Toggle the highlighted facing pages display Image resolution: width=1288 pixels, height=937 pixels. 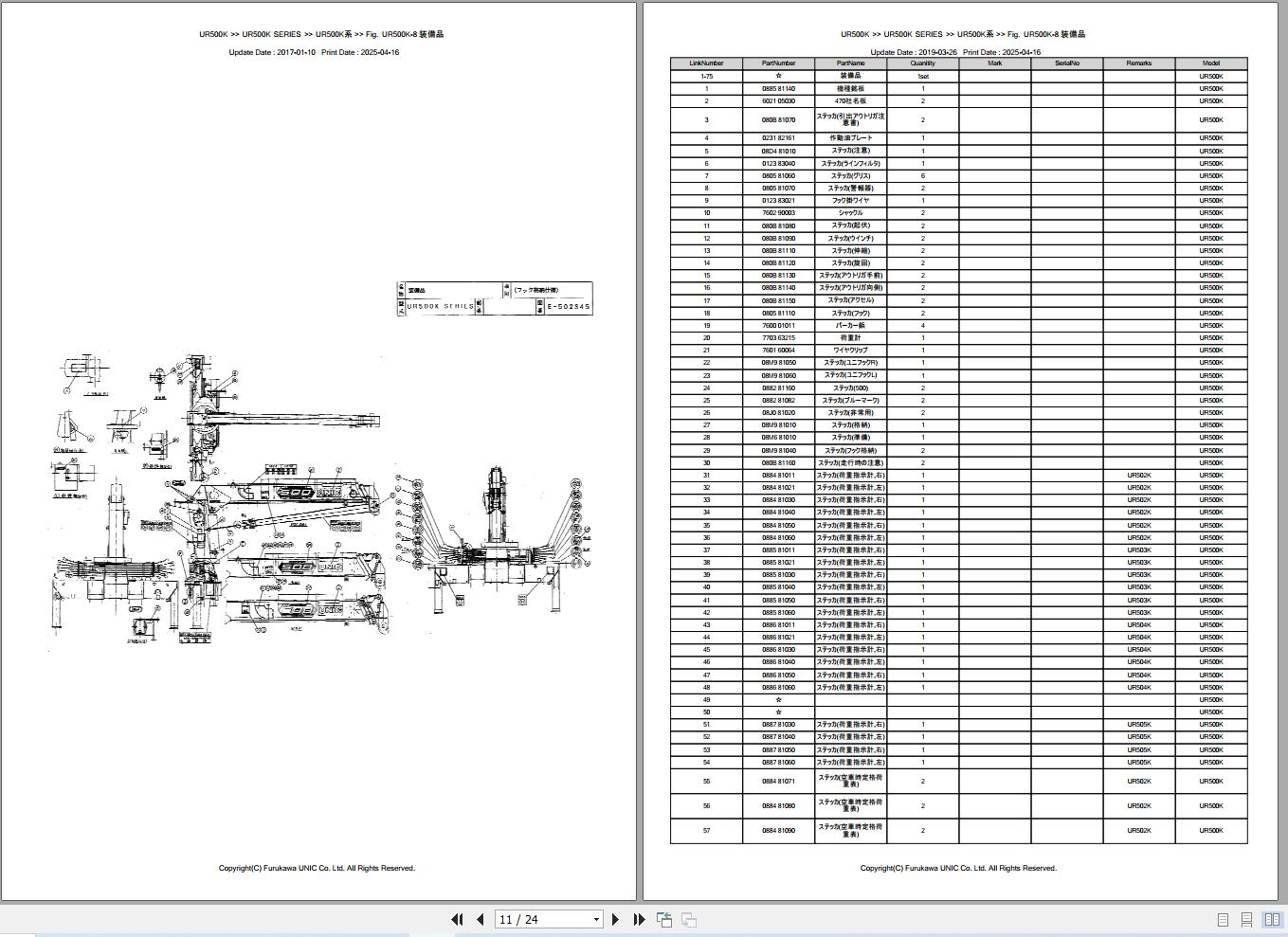coord(1270,919)
